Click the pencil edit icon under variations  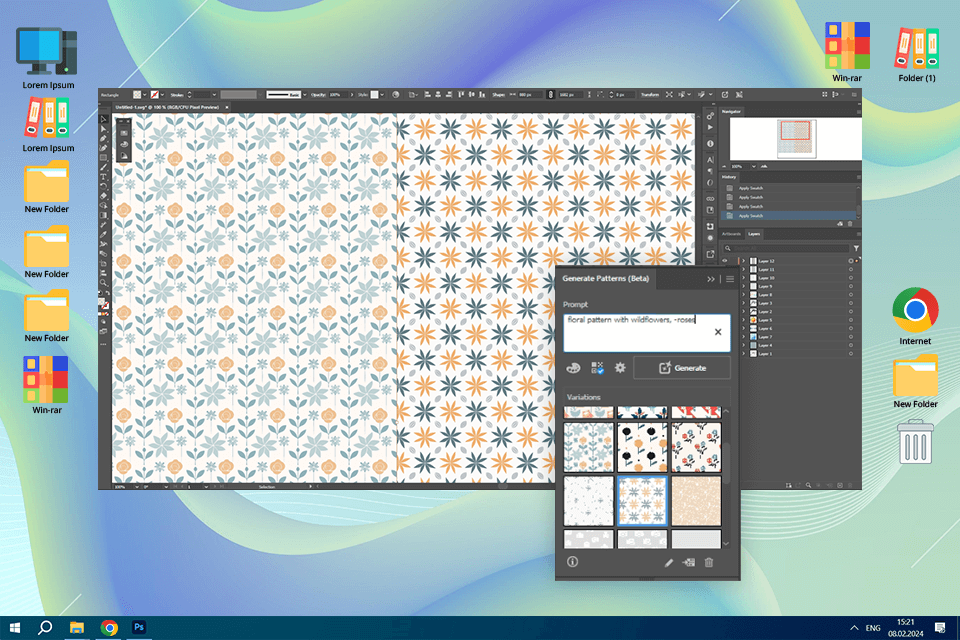pos(669,562)
